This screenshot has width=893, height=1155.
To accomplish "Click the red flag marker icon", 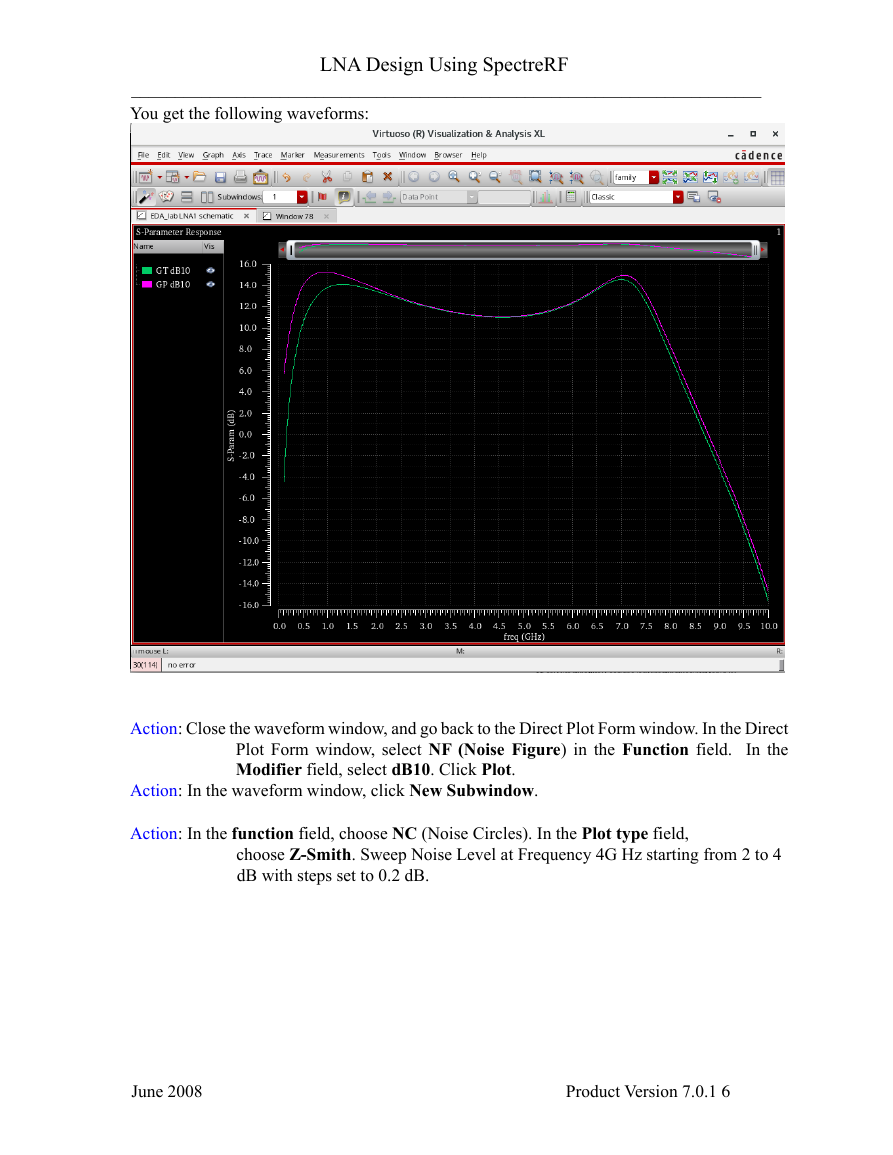I will point(322,197).
